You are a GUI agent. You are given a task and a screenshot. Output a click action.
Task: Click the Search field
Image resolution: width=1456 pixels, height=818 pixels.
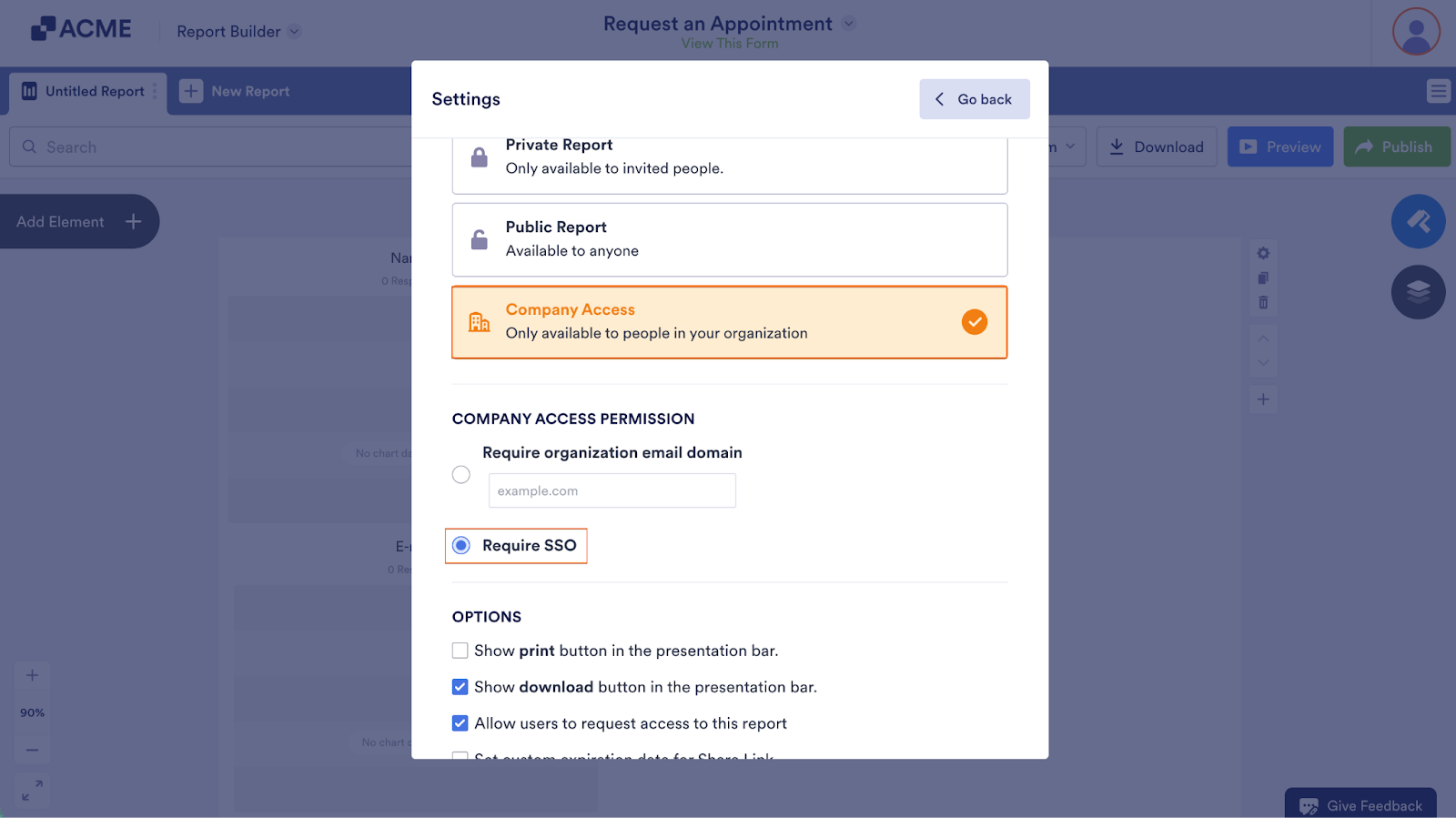210,147
